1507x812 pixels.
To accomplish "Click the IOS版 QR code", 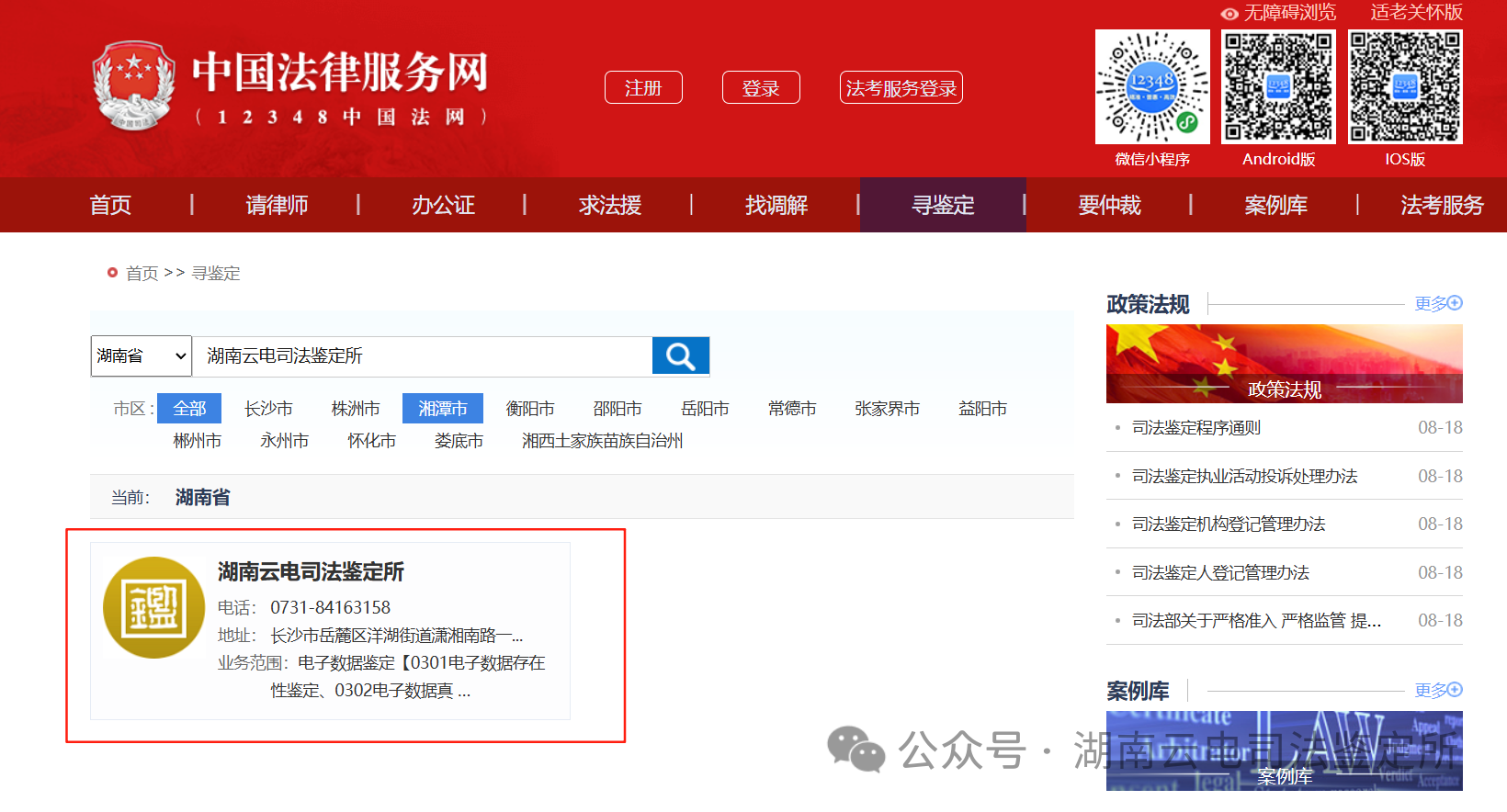I will tap(1405, 87).
